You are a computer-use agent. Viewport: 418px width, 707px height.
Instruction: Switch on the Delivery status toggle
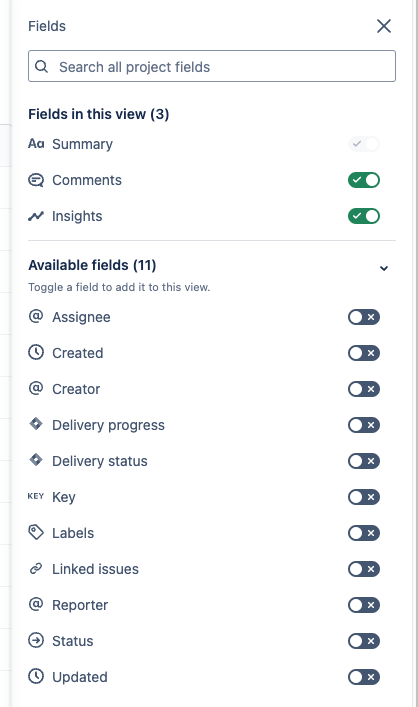pyautogui.click(x=364, y=461)
